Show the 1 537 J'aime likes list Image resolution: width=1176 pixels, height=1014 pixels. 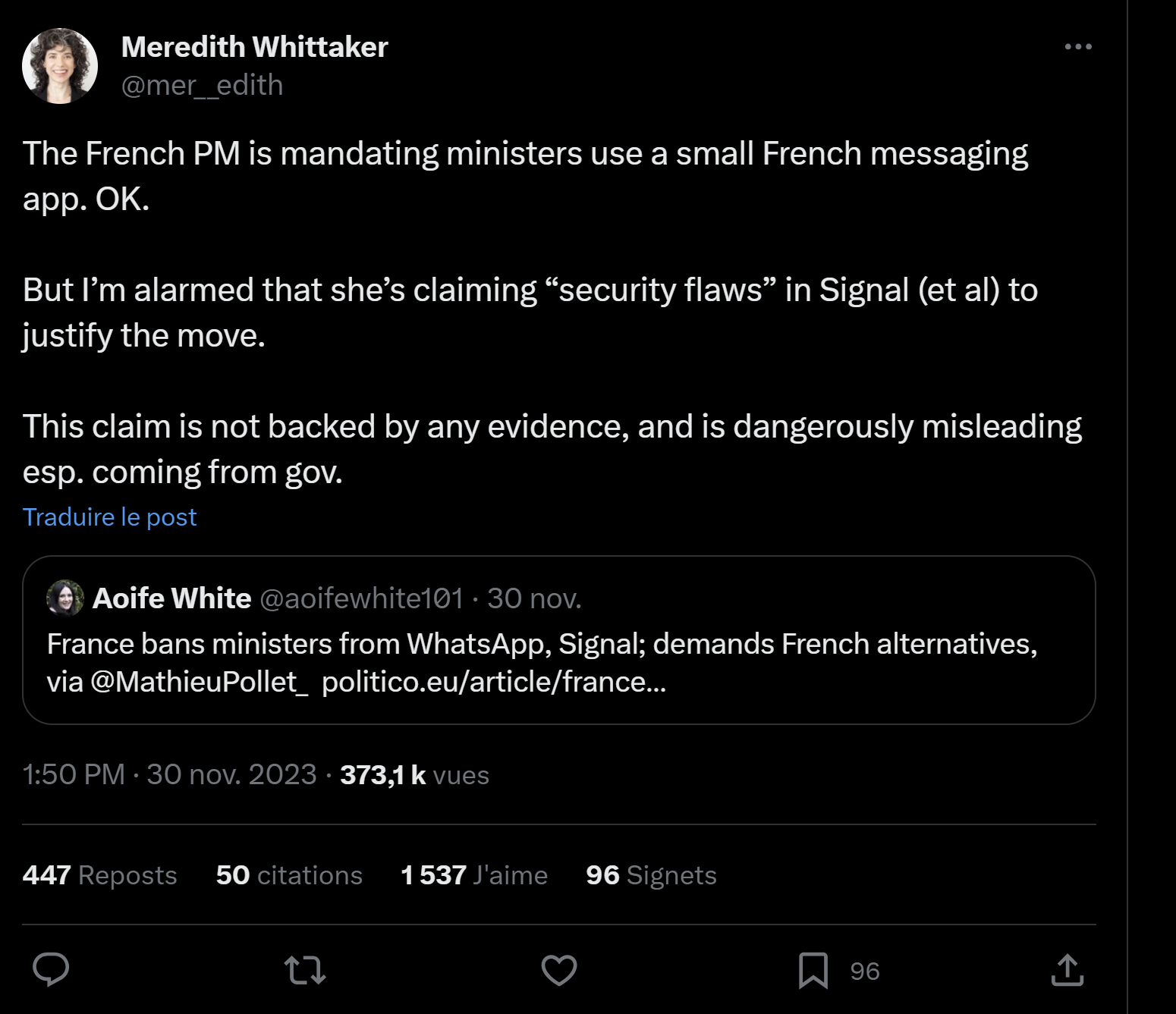coord(474,874)
